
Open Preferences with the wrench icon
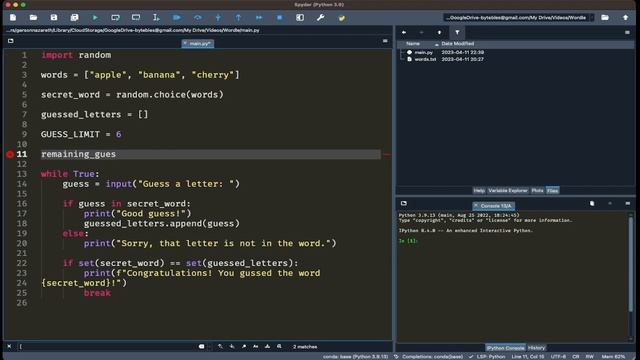coord(320,18)
